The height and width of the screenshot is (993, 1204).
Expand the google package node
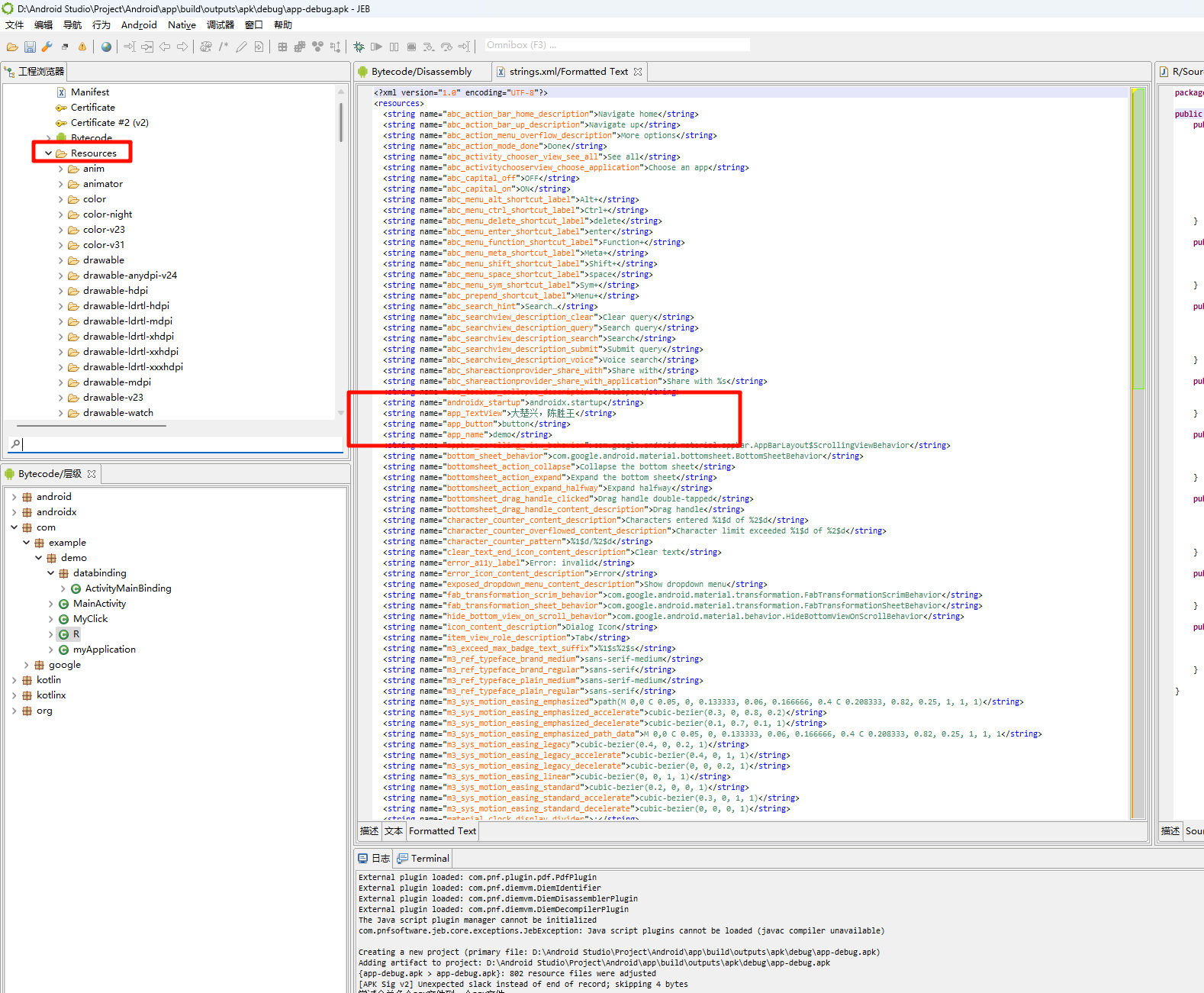tap(27, 665)
